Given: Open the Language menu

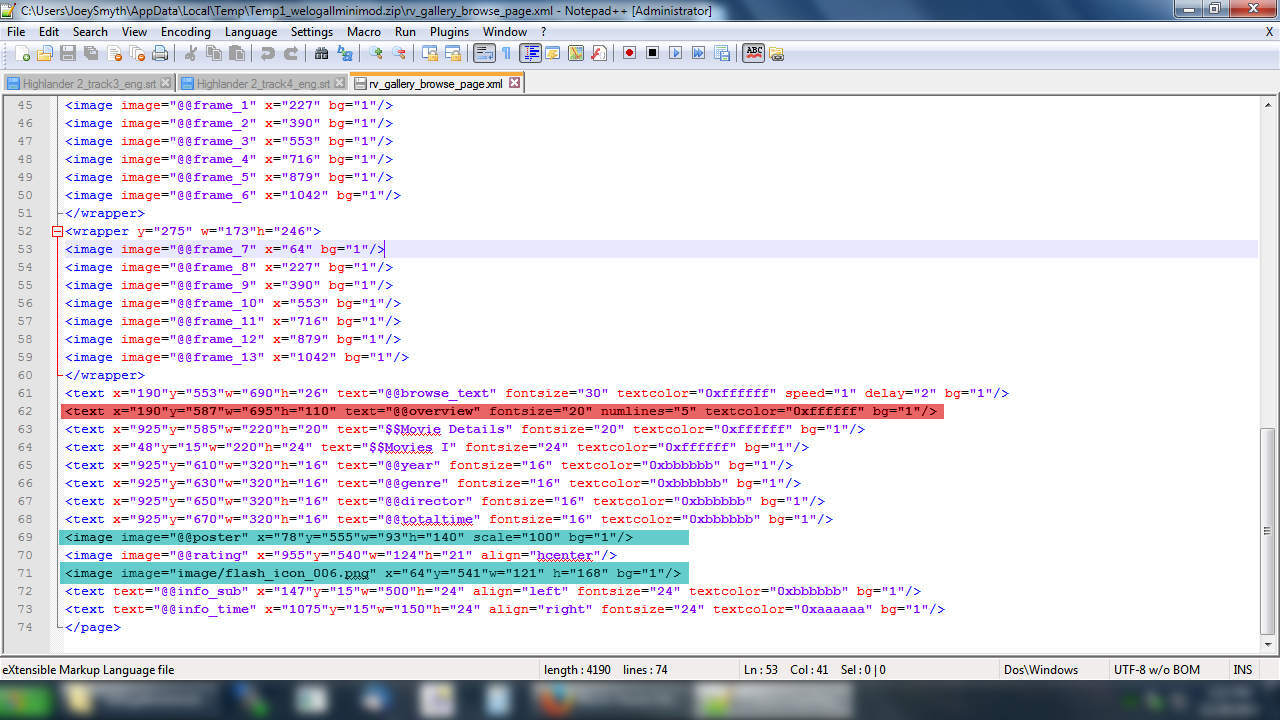Looking at the screenshot, I should pos(250,32).
